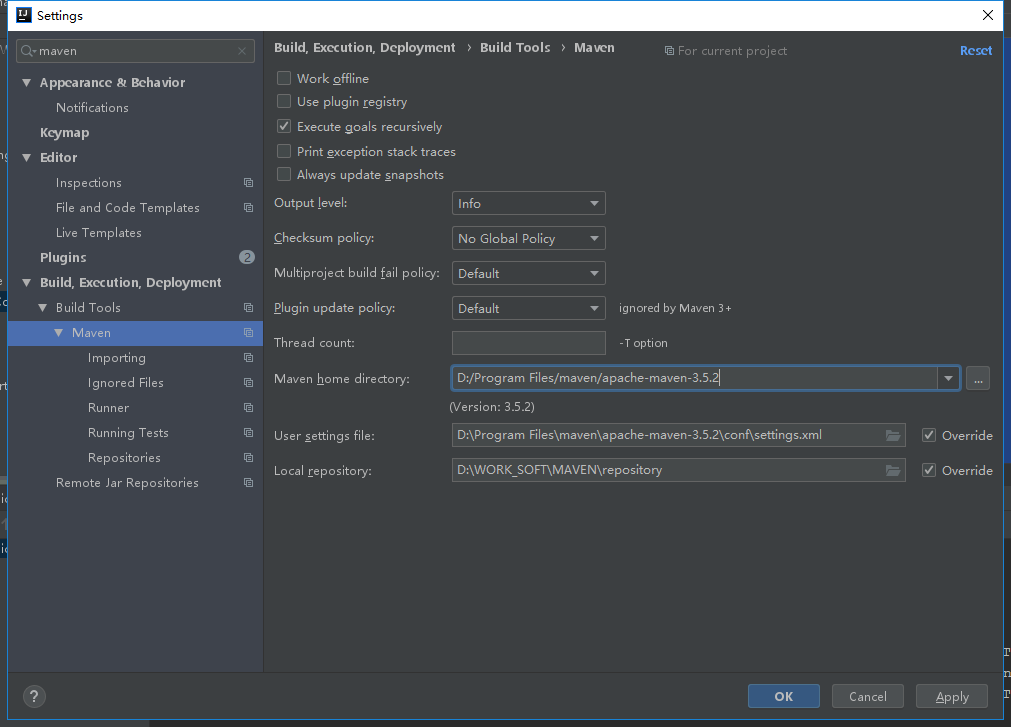Open the Plugins settings page
1011x727 pixels.
click(63, 258)
